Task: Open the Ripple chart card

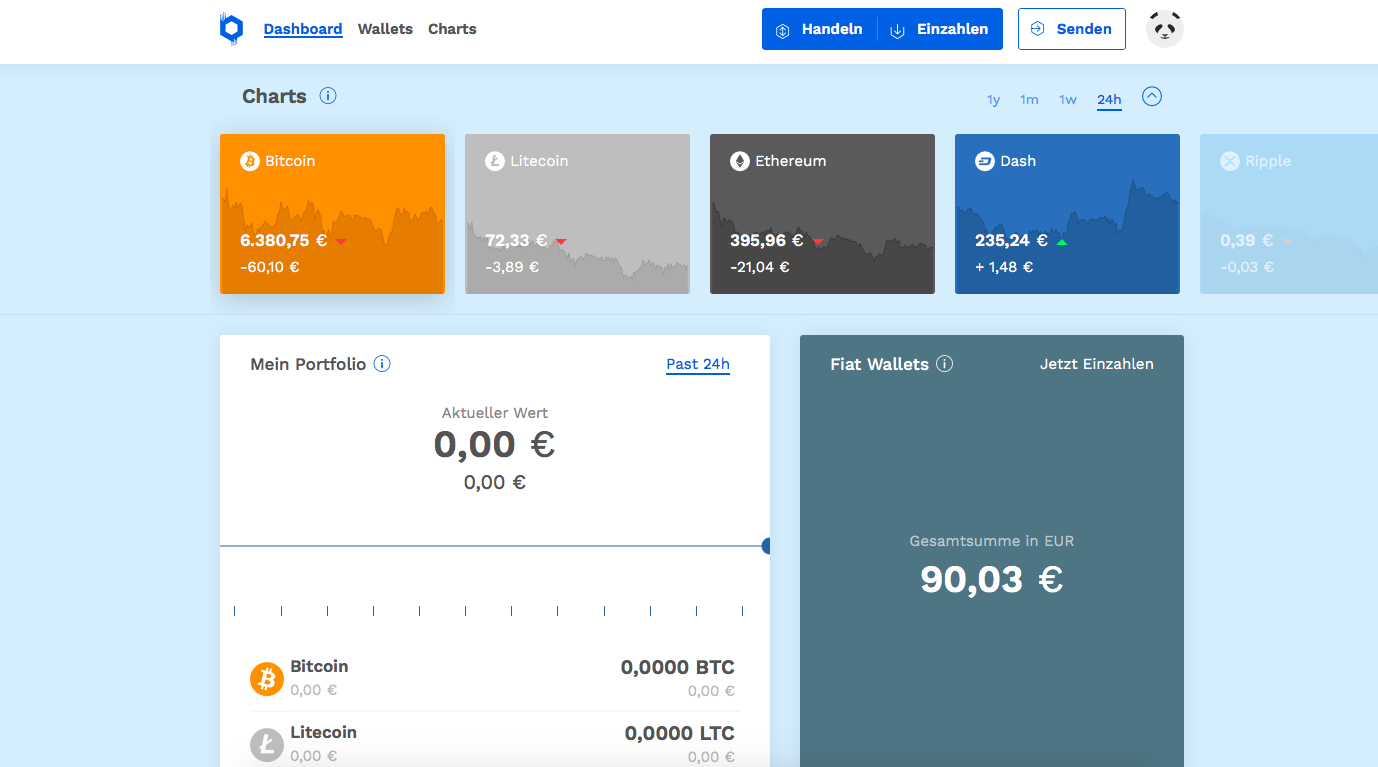Action: pyautogui.click(x=1289, y=214)
